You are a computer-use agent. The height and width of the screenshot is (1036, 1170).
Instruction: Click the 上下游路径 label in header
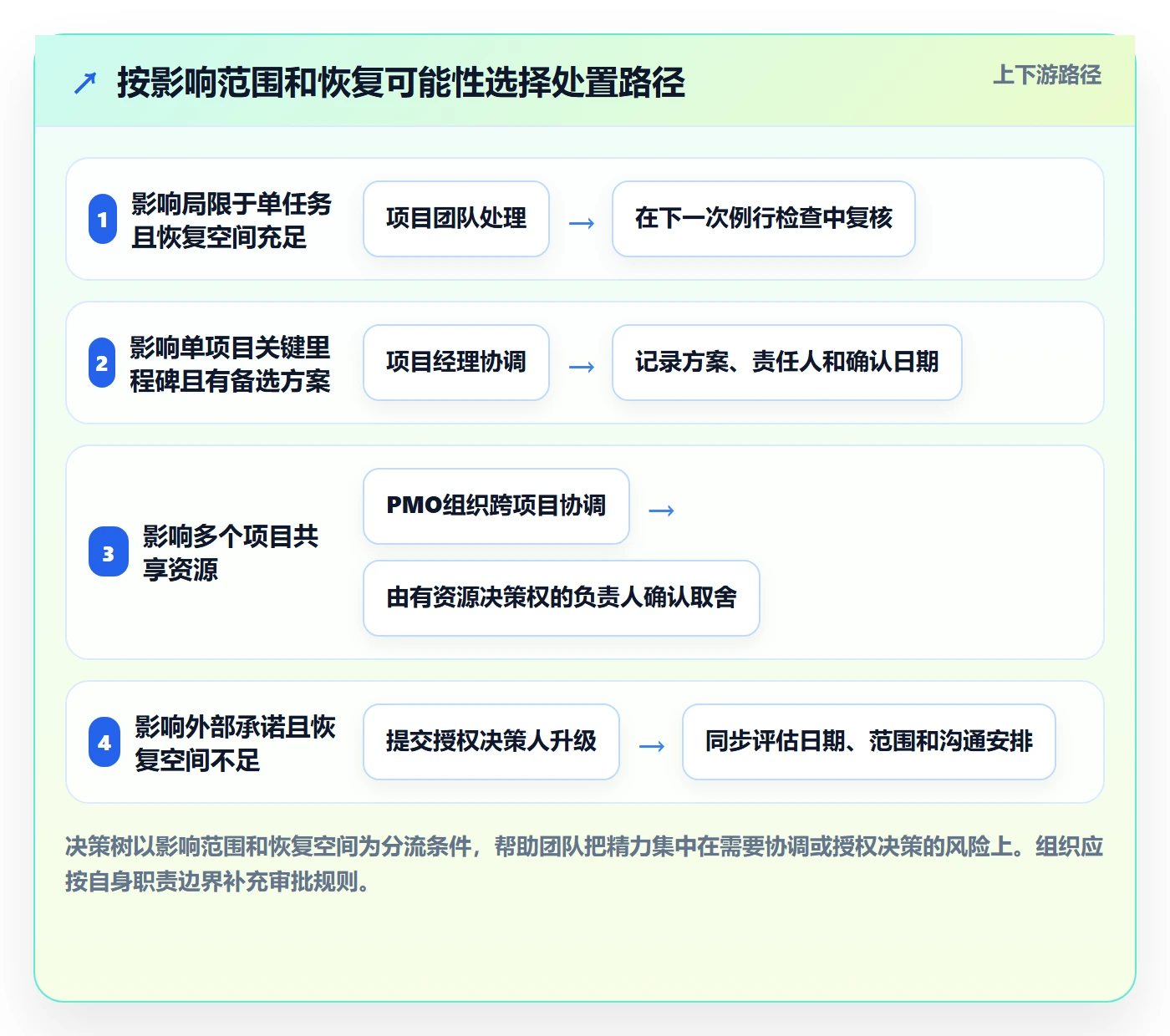click(x=1047, y=74)
